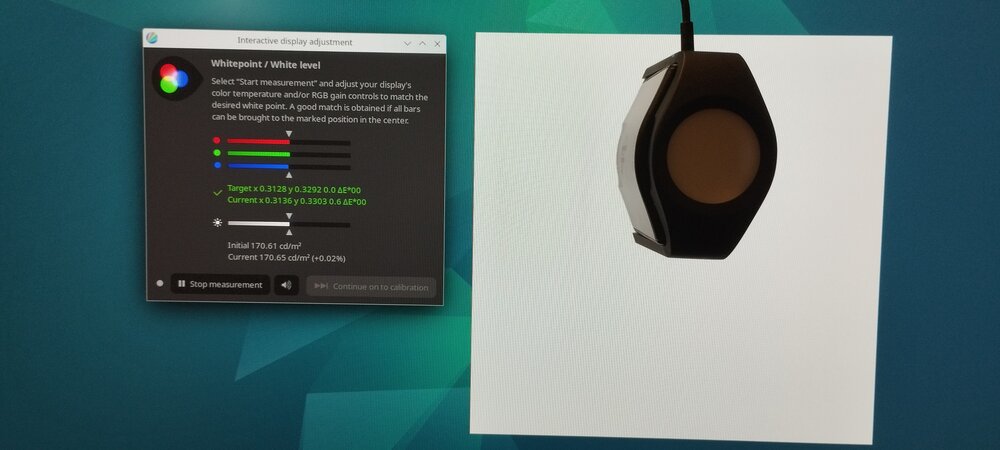Select the blue channel dot indicator
This screenshot has height=450, width=1000.
(217, 165)
